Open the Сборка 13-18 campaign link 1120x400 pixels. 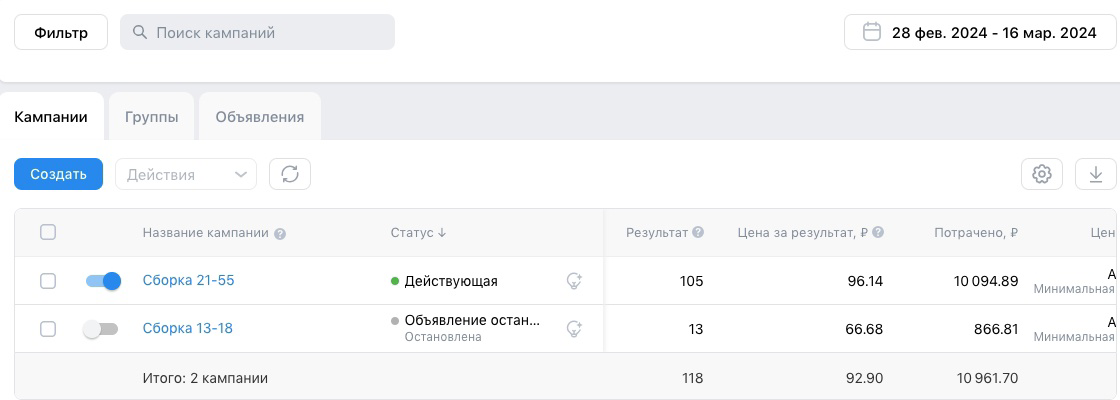pyautogui.click(x=188, y=329)
